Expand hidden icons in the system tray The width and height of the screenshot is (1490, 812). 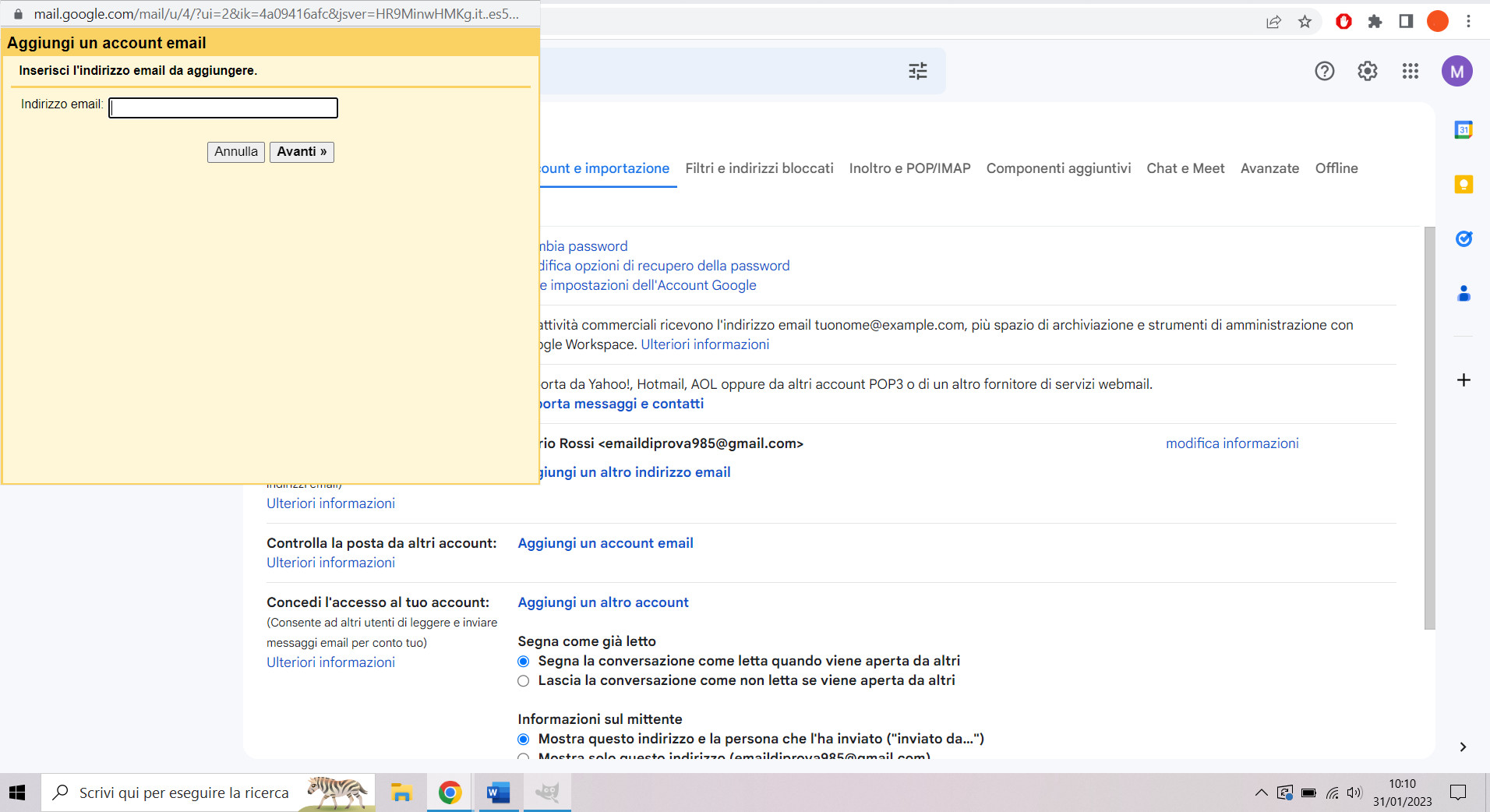click(x=1260, y=793)
